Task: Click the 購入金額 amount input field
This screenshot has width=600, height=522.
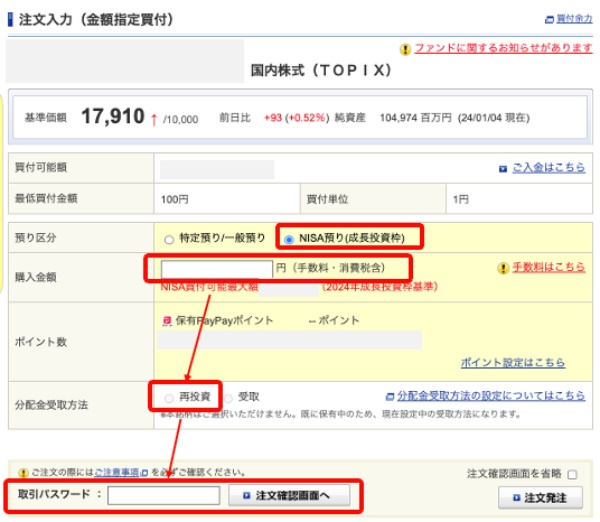Action: [x=217, y=268]
